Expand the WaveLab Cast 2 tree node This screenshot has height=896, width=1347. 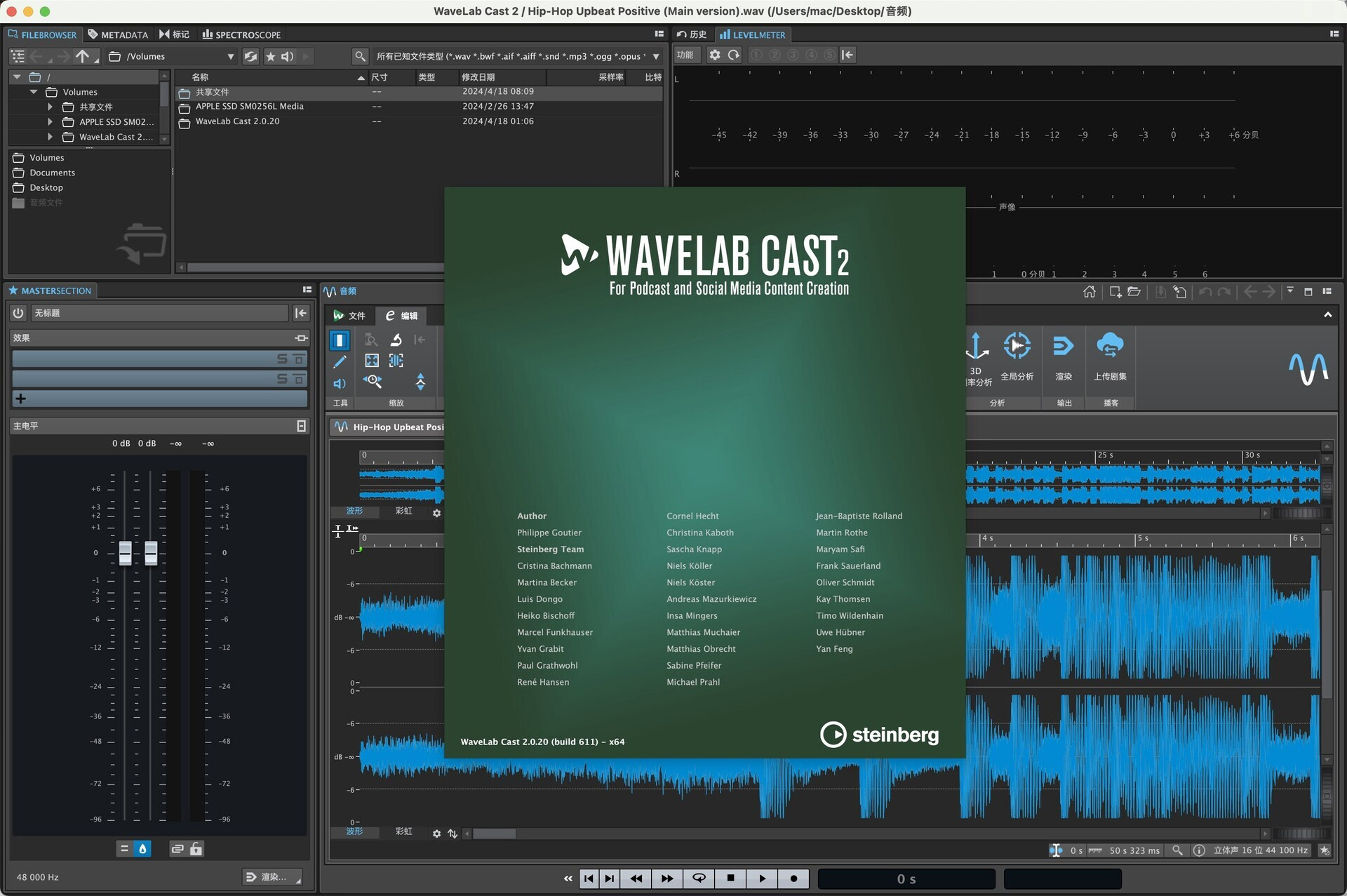coord(50,137)
